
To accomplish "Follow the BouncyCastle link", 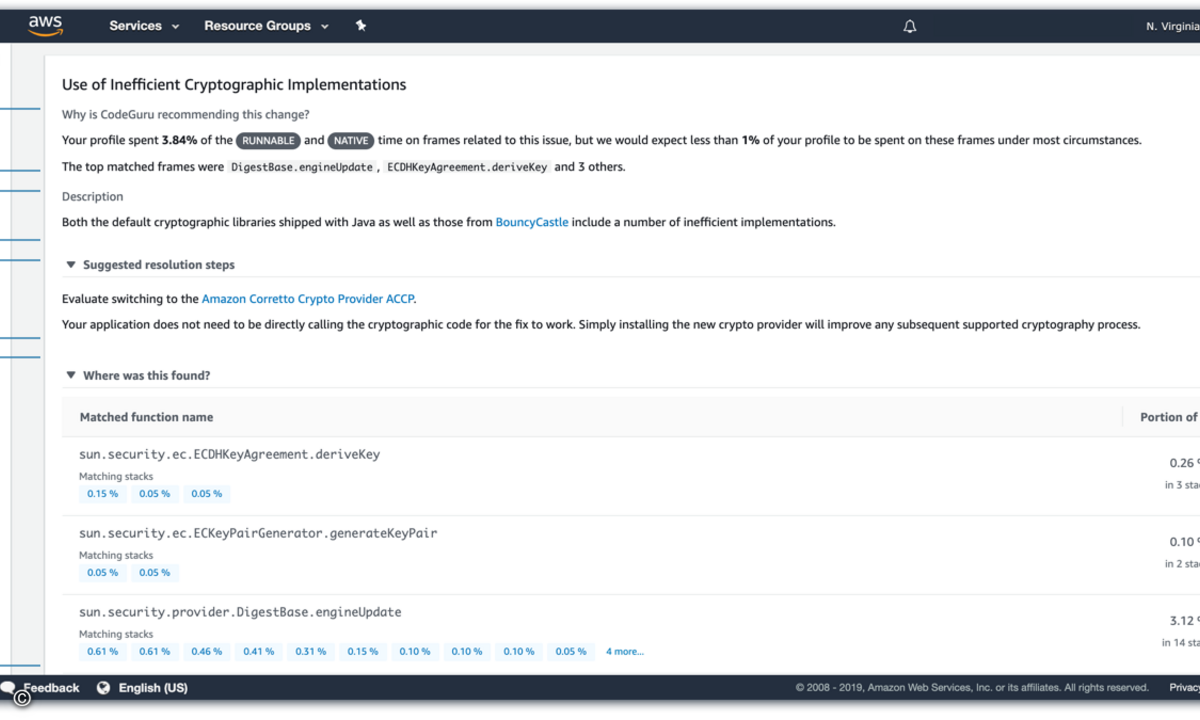I will click(532, 222).
